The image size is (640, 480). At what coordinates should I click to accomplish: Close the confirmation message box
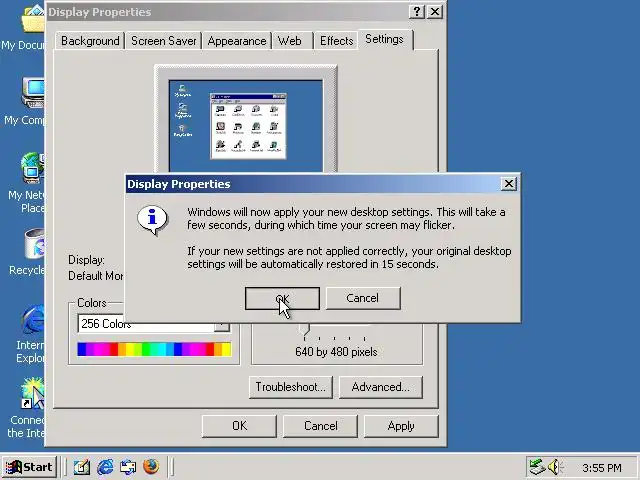(x=509, y=184)
